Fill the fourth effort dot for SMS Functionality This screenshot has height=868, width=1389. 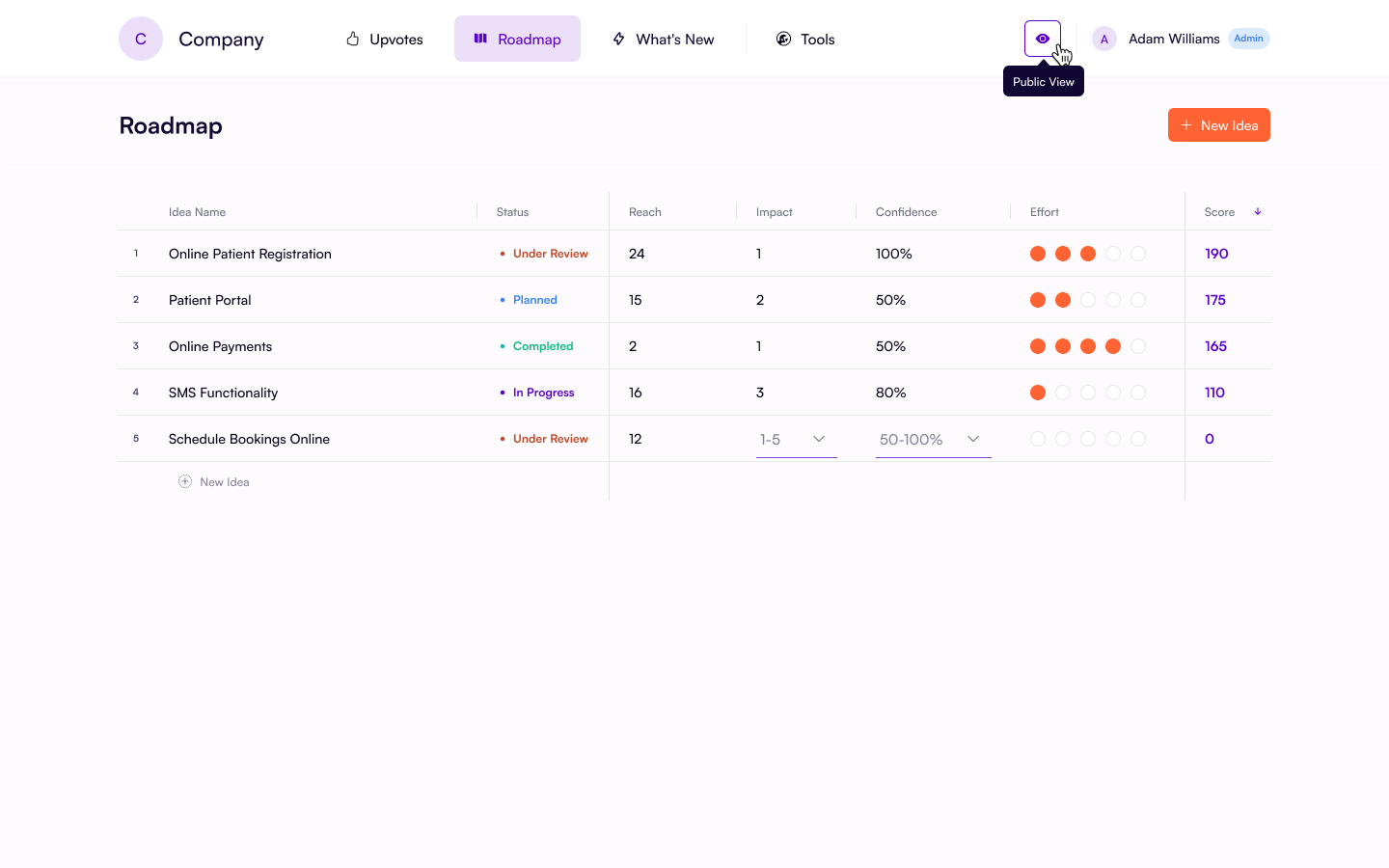(x=1113, y=393)
